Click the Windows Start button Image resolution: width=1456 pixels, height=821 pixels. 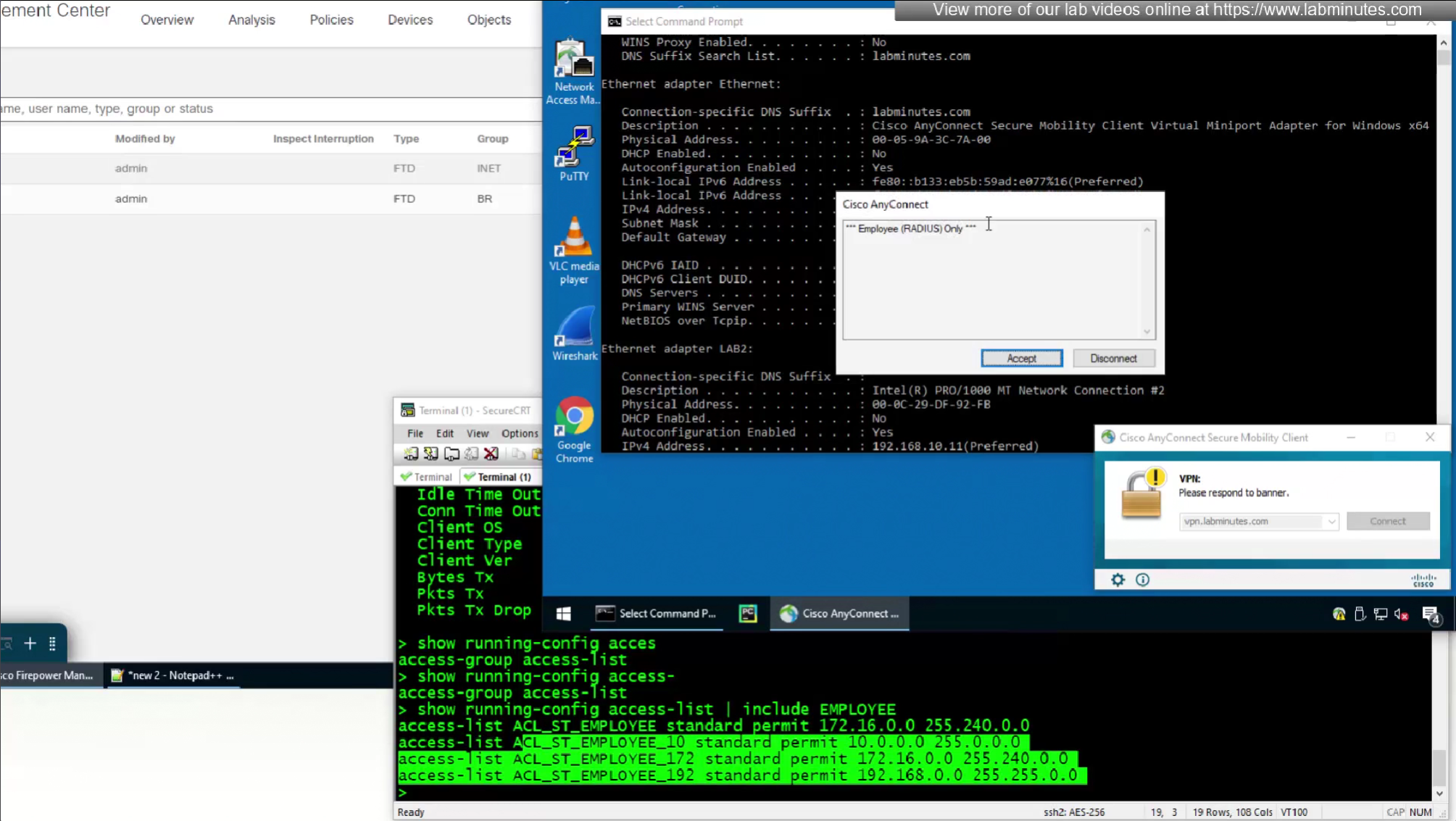point(563,614)
